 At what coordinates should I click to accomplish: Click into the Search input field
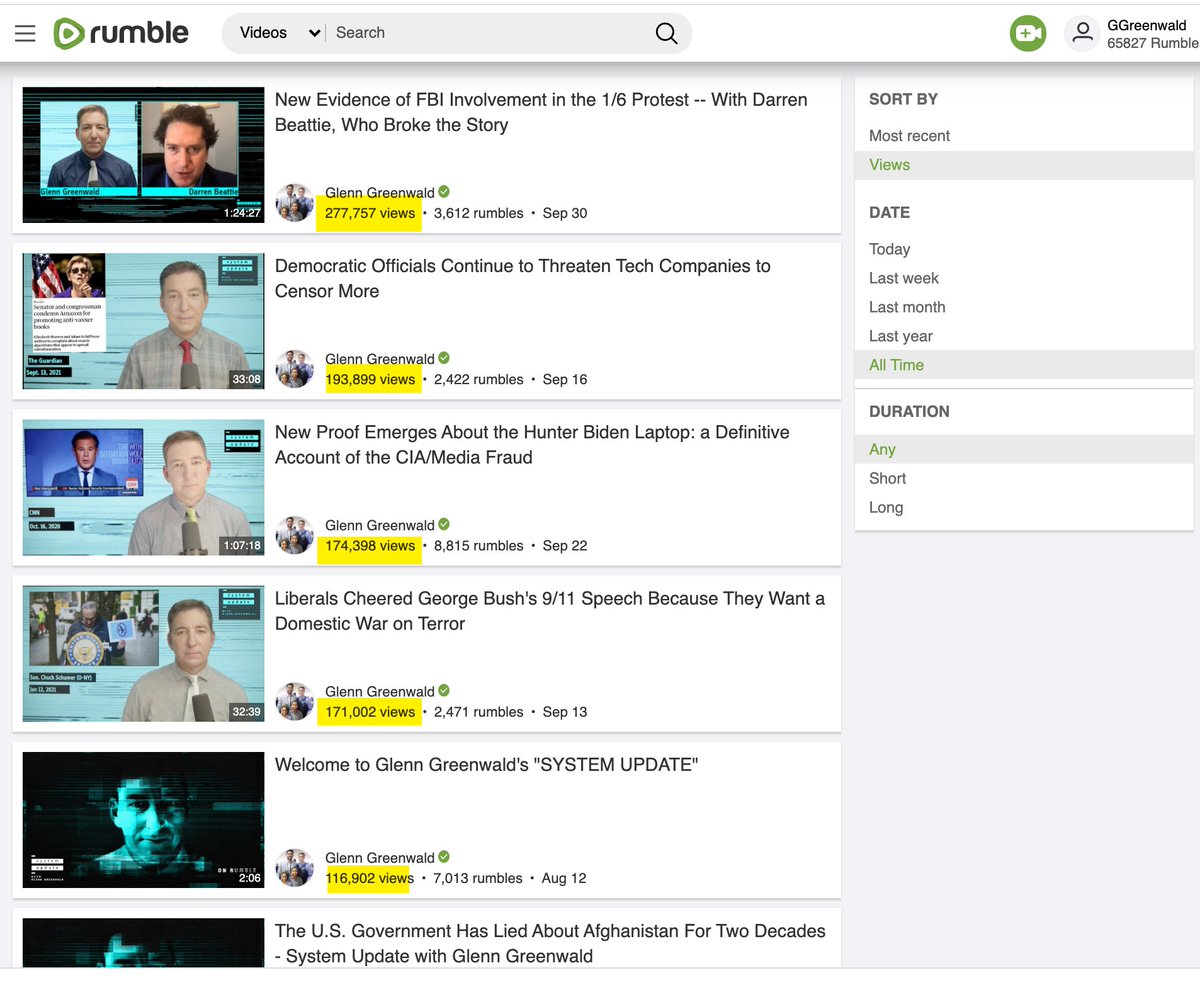pos(490,33)
